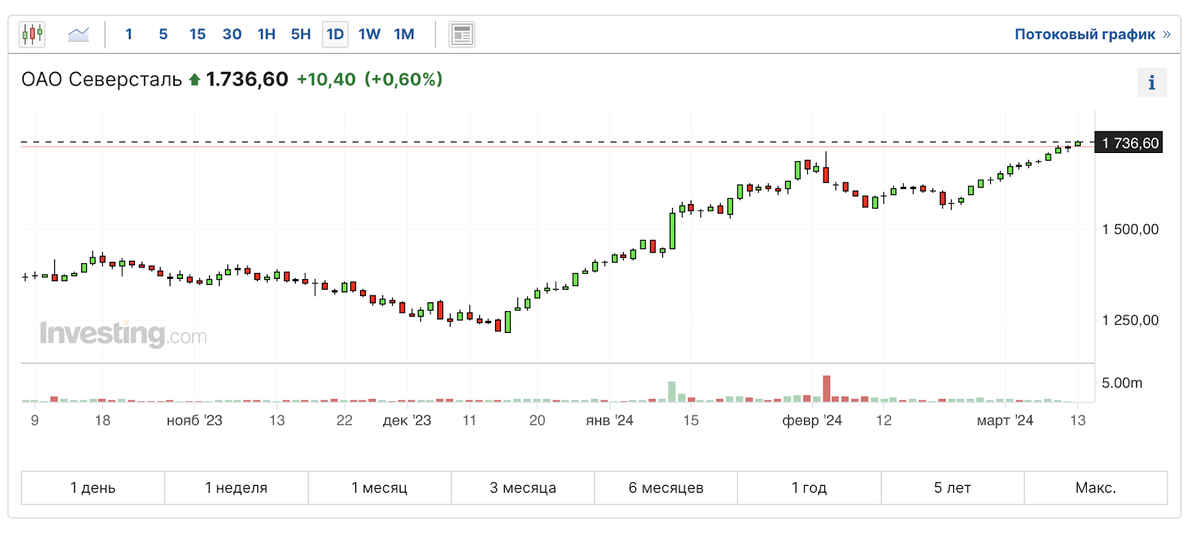Click the февр '24 date label
This screenshot has height=537, width=1200.
(813, 421)
